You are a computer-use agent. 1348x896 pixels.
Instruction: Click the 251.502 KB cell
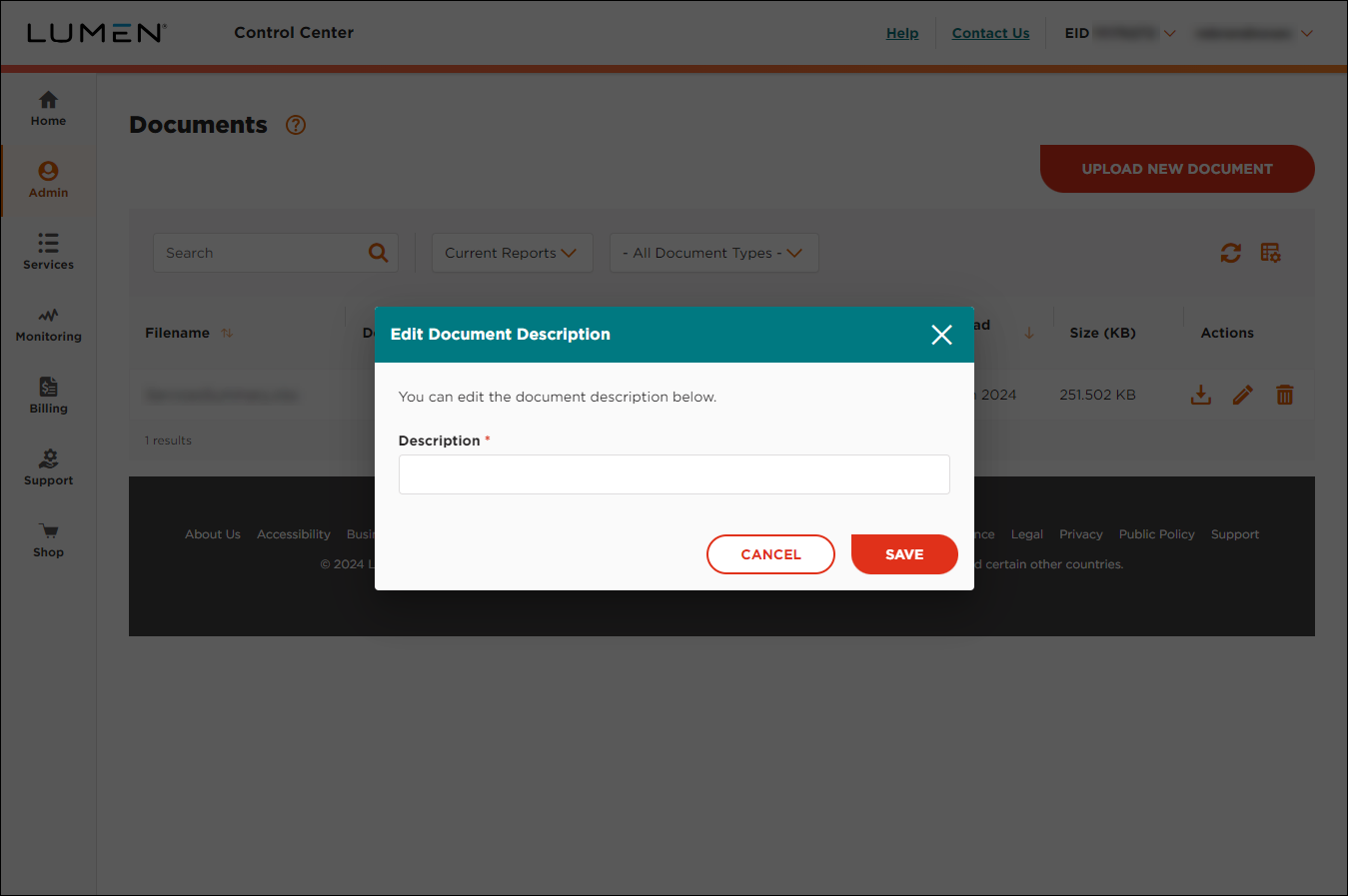(x=1097, y=395)
